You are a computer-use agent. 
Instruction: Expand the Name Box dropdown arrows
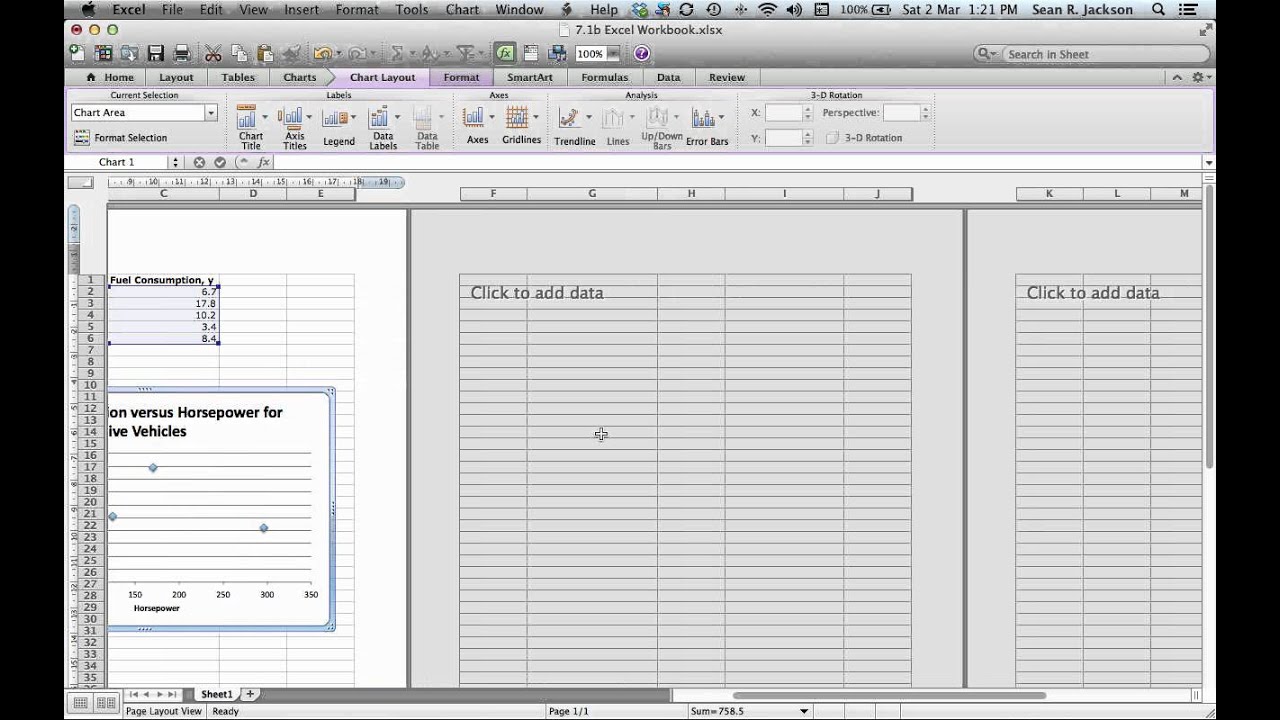(175, 162)
